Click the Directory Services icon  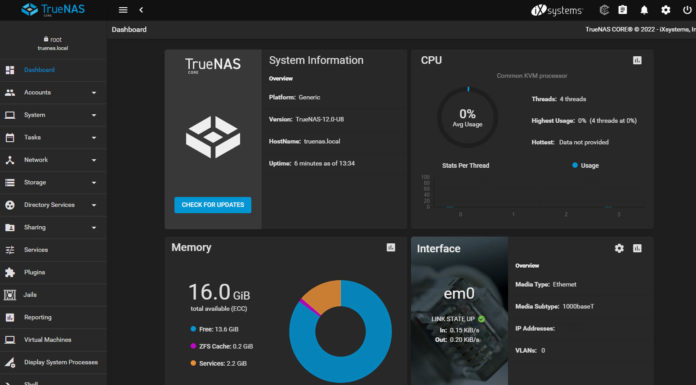pos(10,205)
